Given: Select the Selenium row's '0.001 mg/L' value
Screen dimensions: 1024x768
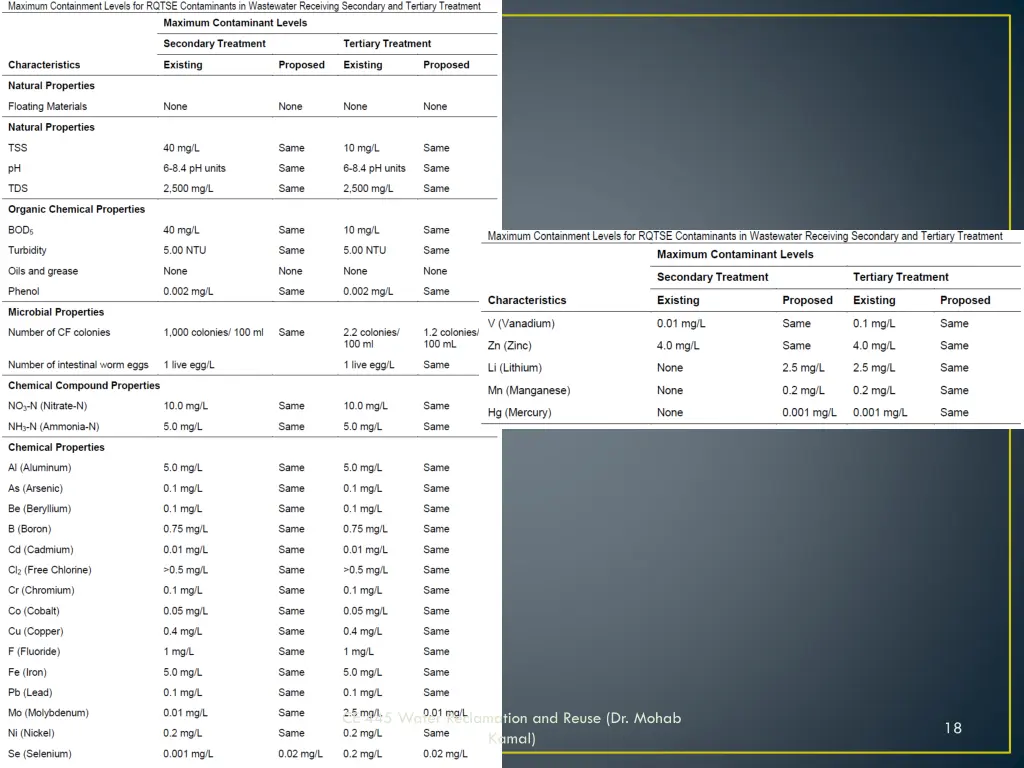Looking at the screenshot, I should (x=188, y=754).
